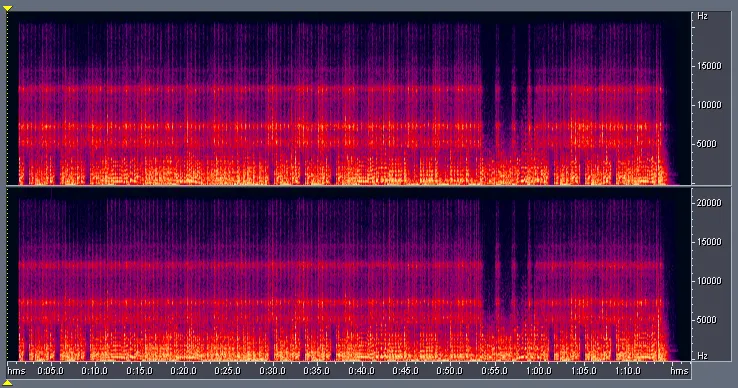Click the 0:30.0 mark on the time ruler
This screenshot has height=388, width=738.
coord(273,371)
